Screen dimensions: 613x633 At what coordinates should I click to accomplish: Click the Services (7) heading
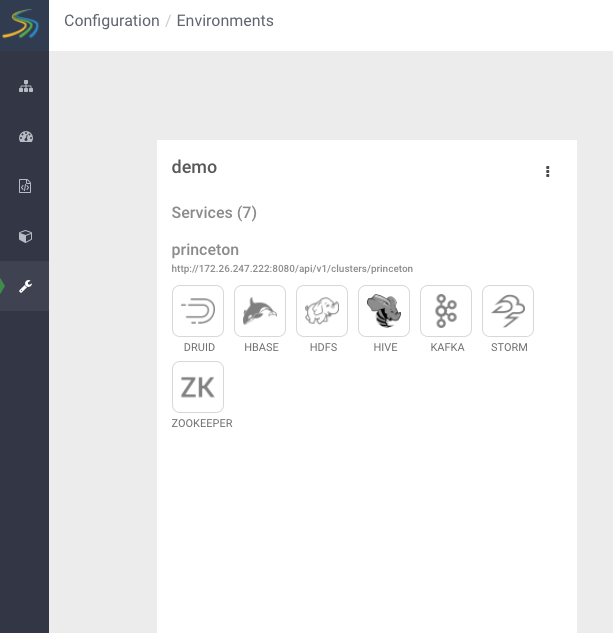pos(214,213)
